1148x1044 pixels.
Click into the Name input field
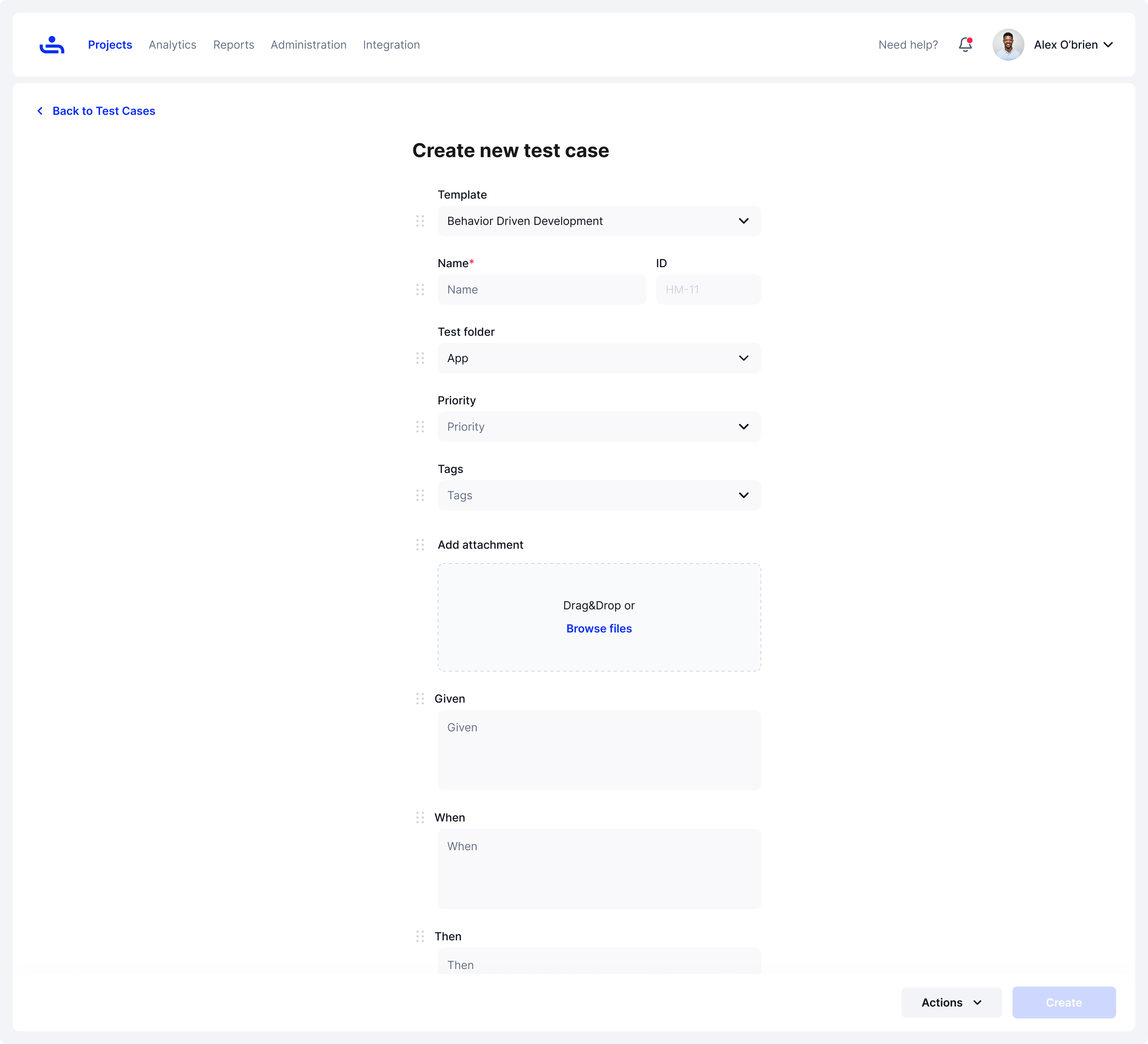[541, 290]
